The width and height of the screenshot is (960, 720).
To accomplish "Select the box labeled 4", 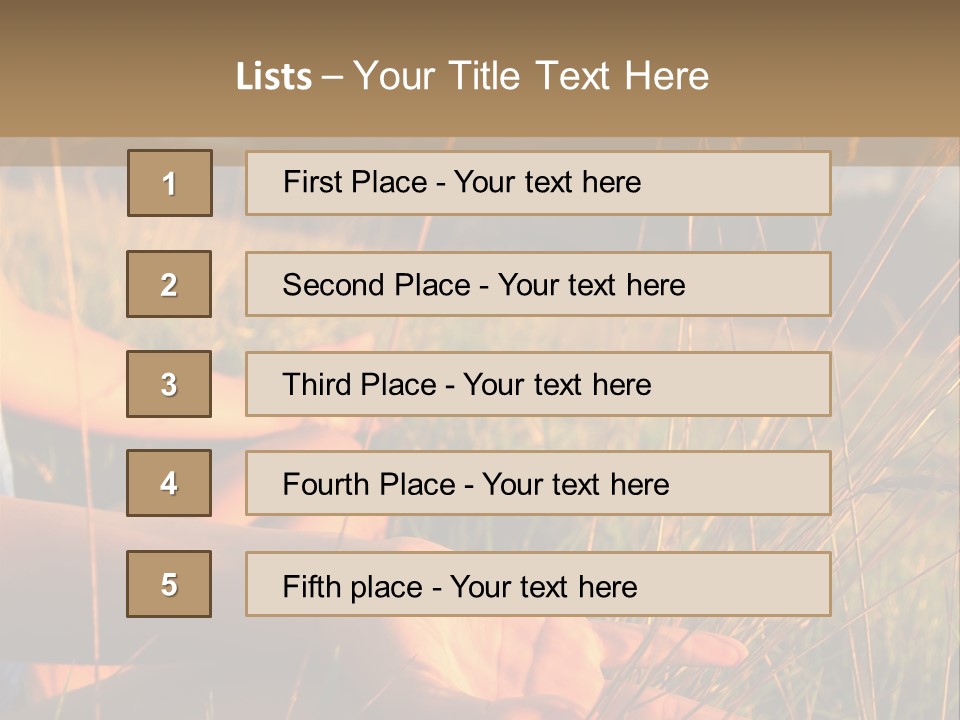I will 169,483.
